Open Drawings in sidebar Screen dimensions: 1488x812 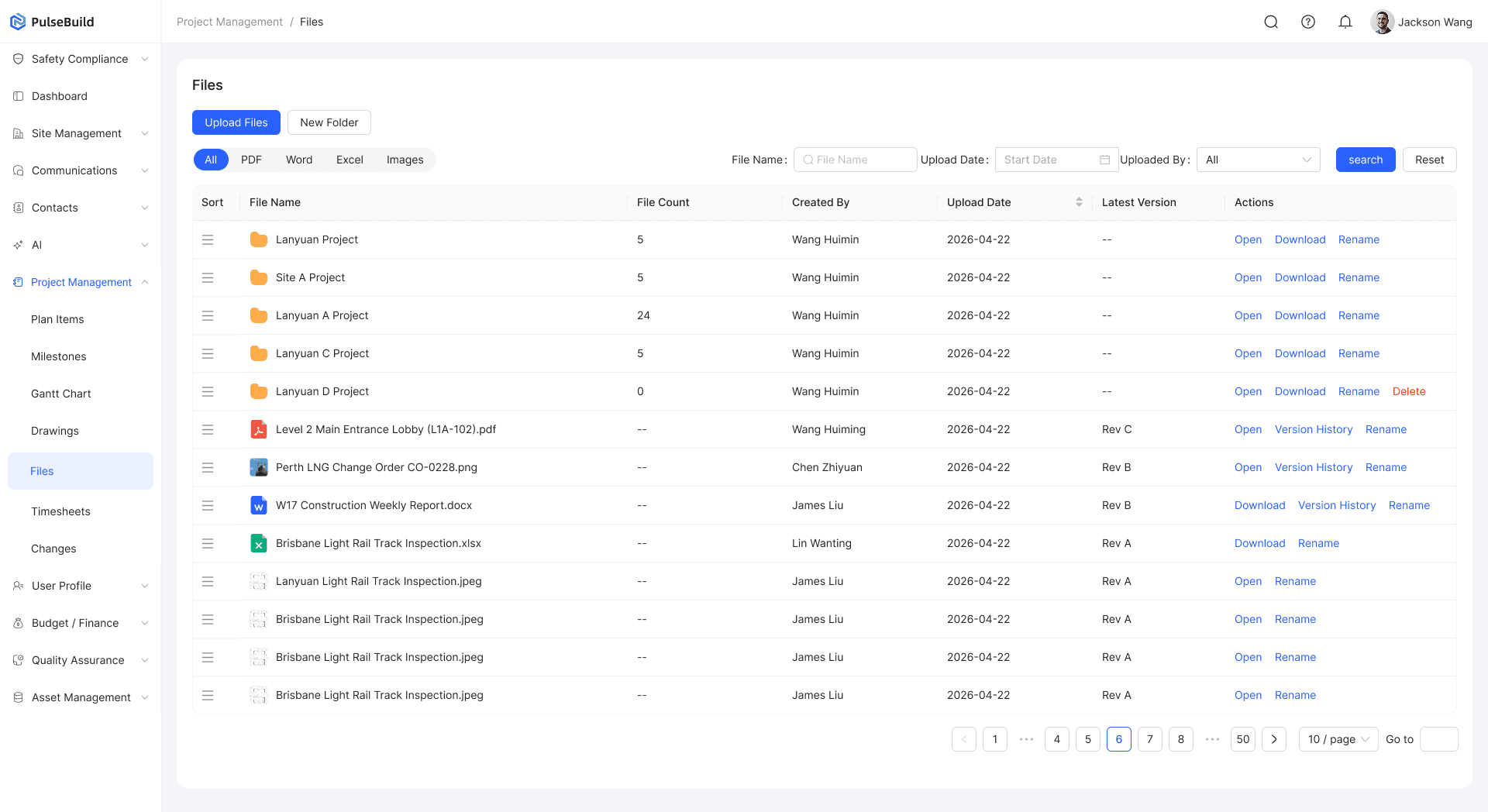click(55, 431)
